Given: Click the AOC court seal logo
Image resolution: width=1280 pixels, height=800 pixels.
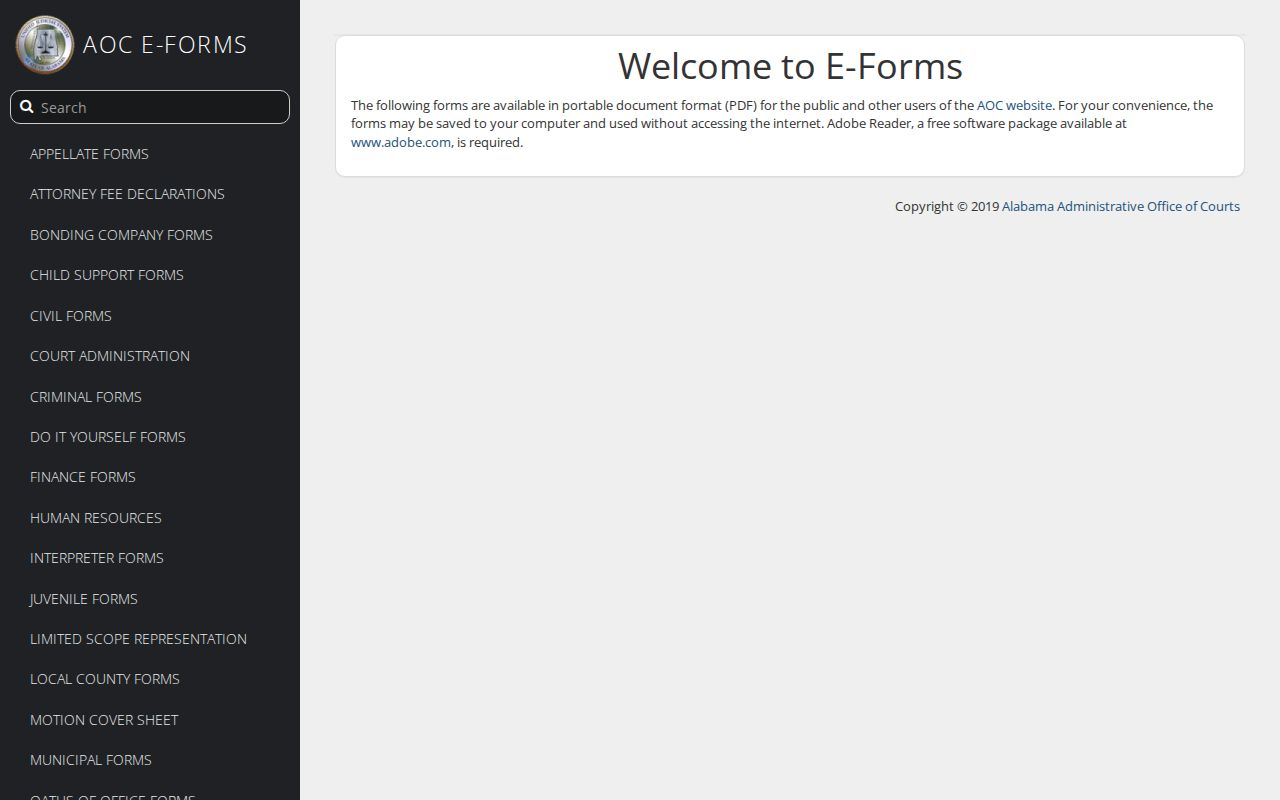Looking at the screenshot, I should [x=44, y=44].
